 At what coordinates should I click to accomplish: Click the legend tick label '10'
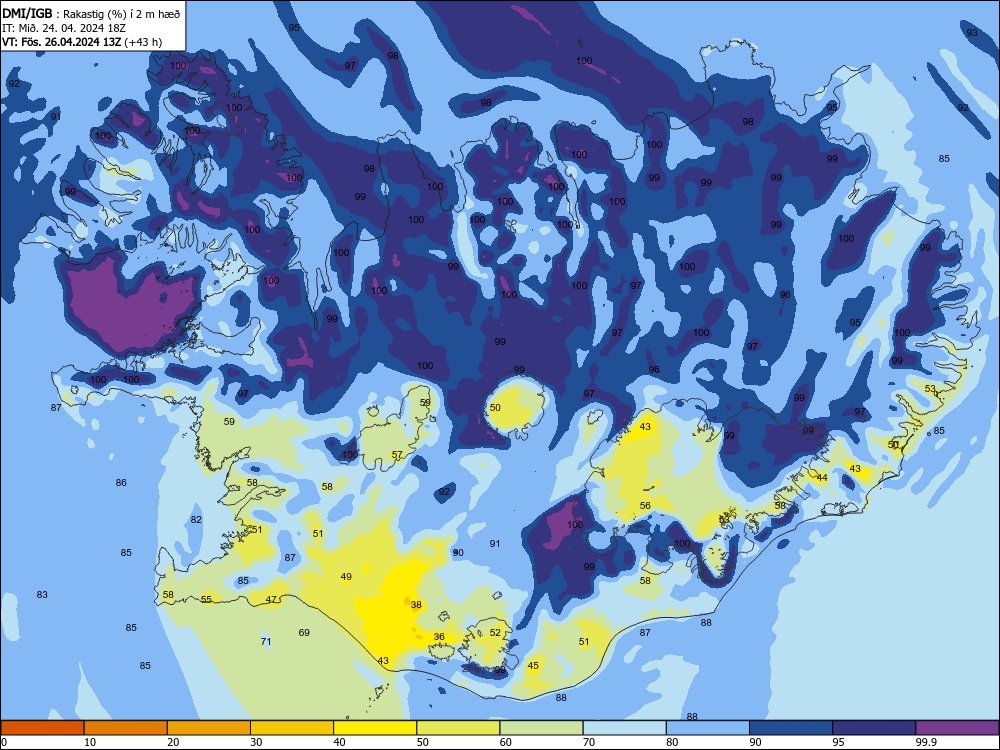pyautogui.click(x=90, y=742)
